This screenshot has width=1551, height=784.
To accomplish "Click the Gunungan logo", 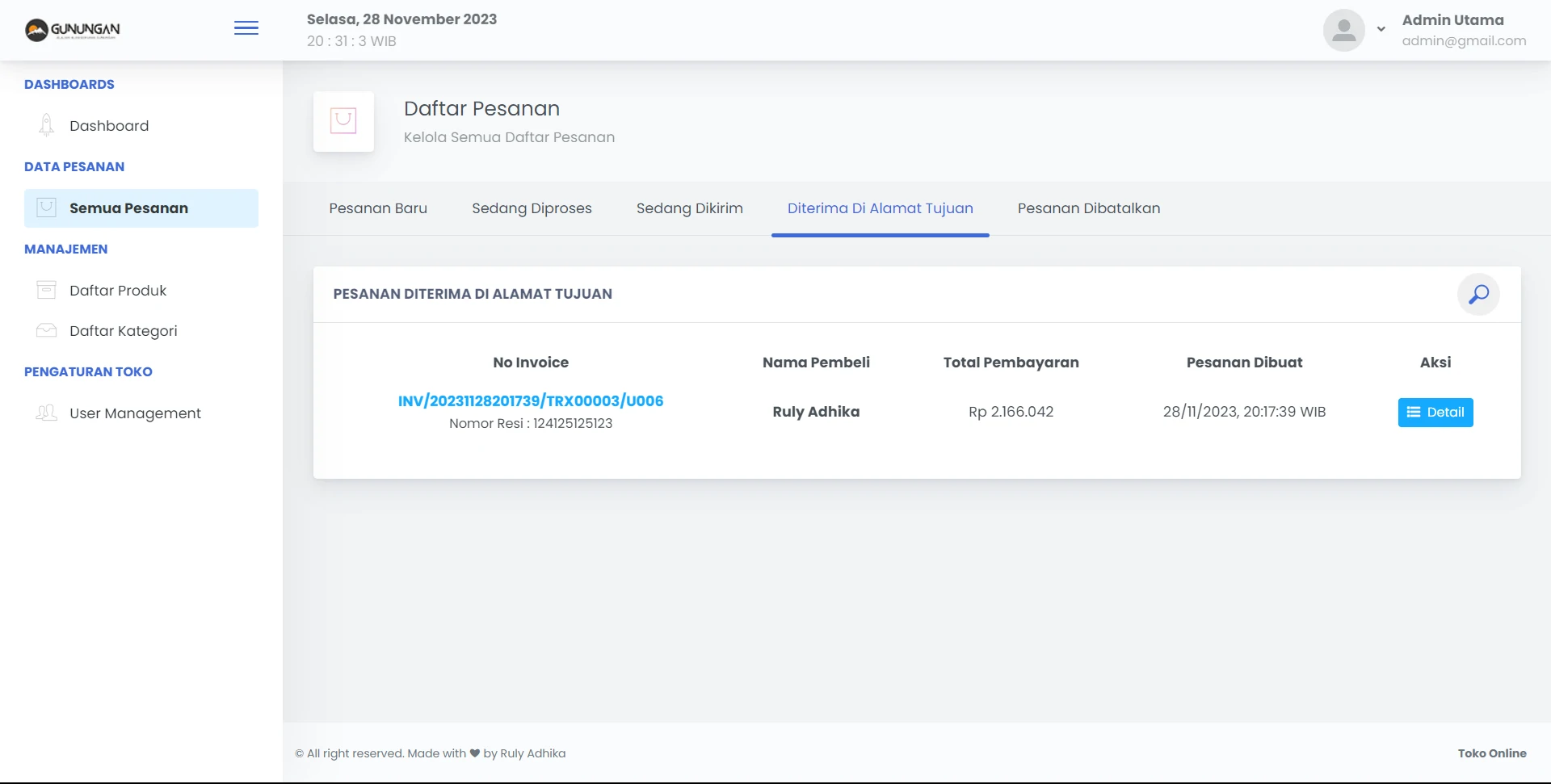I will (73, 30).
